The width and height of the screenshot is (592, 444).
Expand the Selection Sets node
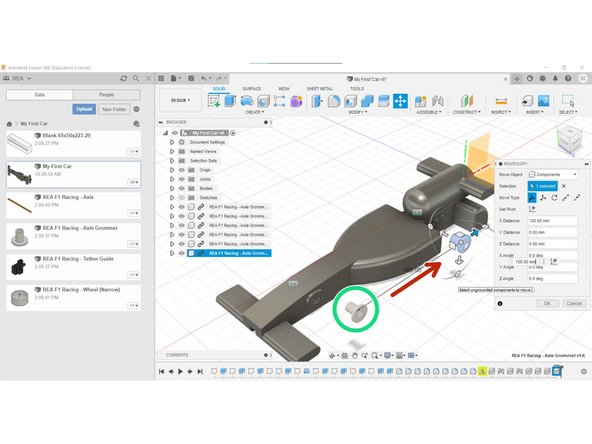(x=172, y=161)
